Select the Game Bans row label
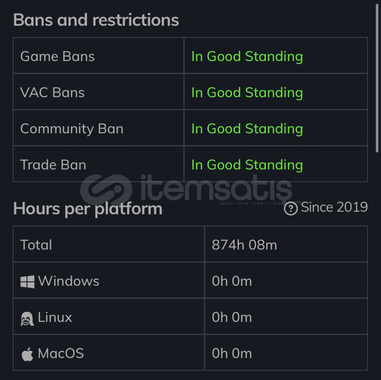The image size is (381, 380). [57, 56]
